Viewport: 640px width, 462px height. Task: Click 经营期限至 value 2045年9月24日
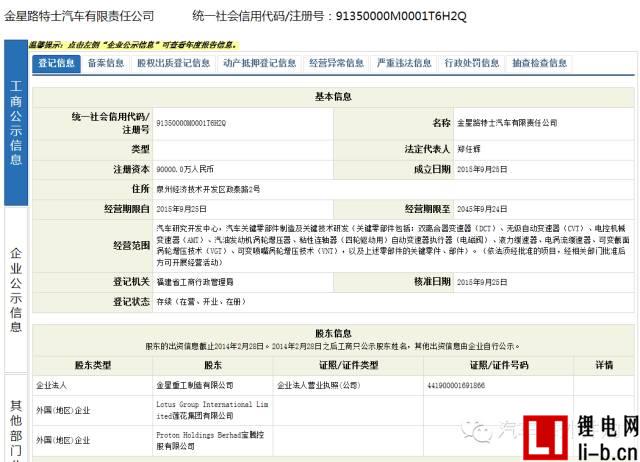(x=482, y=209)
